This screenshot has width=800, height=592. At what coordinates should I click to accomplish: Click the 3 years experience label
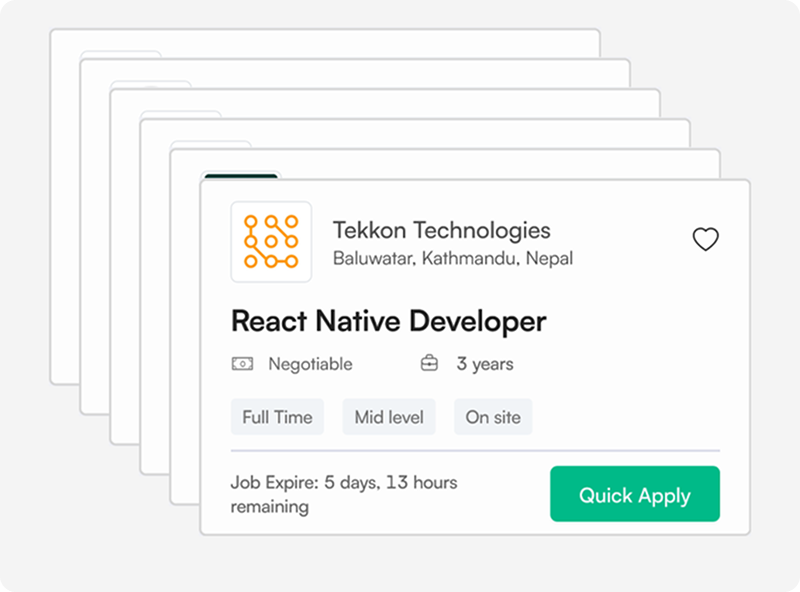coord(485,364)
